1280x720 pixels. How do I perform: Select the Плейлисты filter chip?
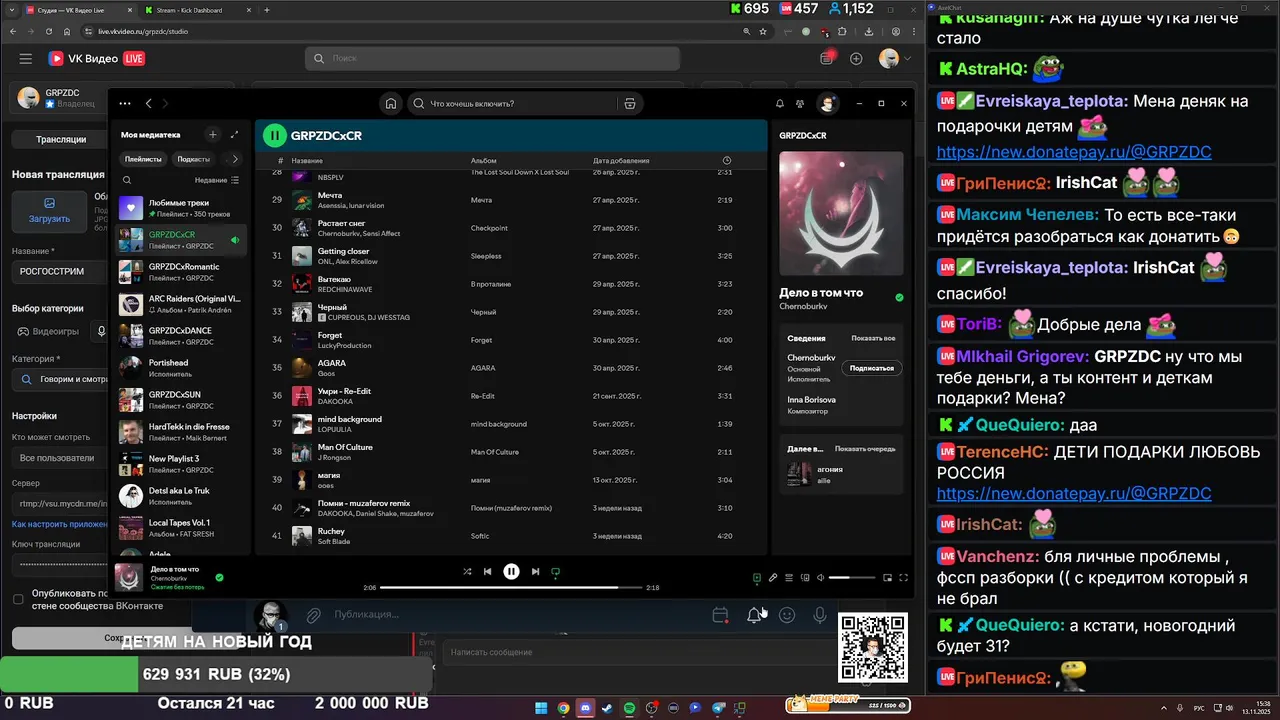point(143,159)
